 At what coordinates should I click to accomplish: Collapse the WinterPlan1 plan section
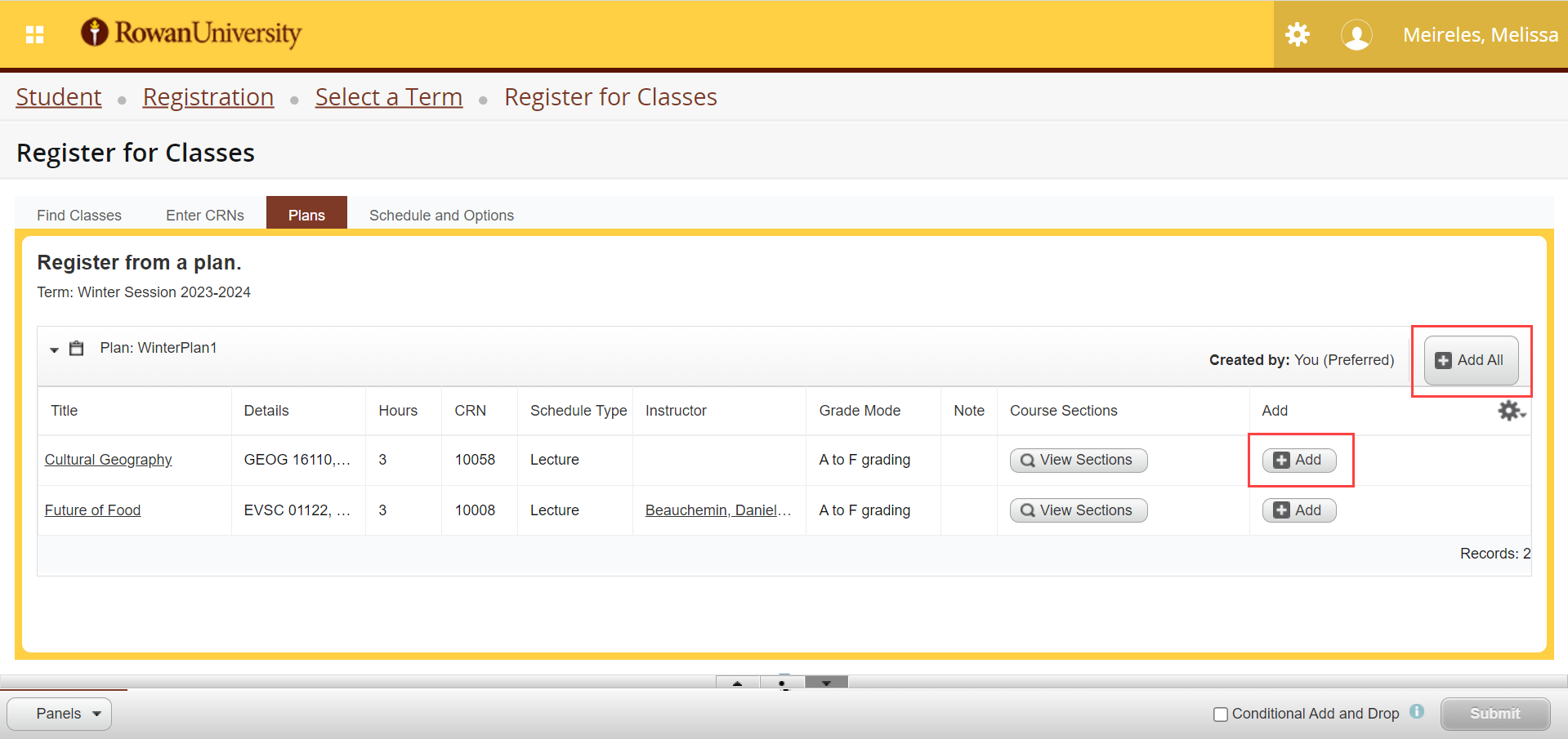point(54,349)
